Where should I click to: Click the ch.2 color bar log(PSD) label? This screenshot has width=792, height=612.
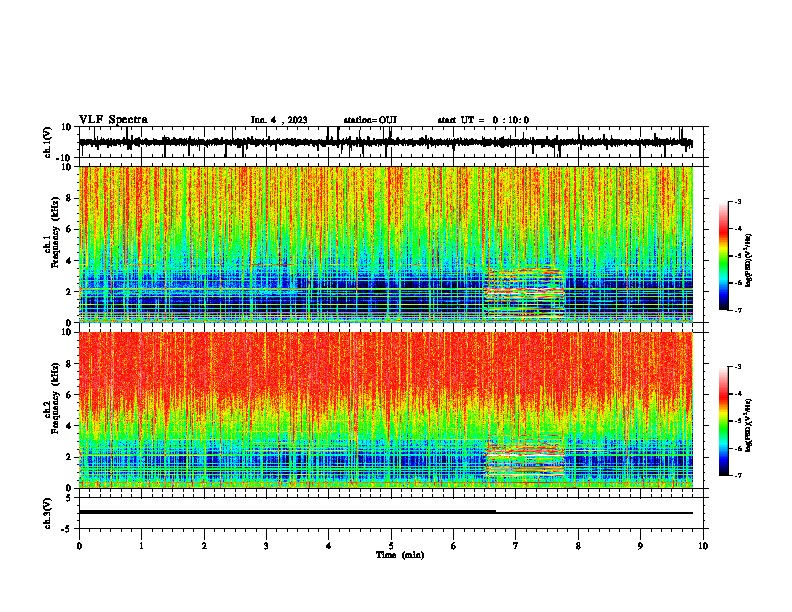pyautogui.click(x=748, y=425)
